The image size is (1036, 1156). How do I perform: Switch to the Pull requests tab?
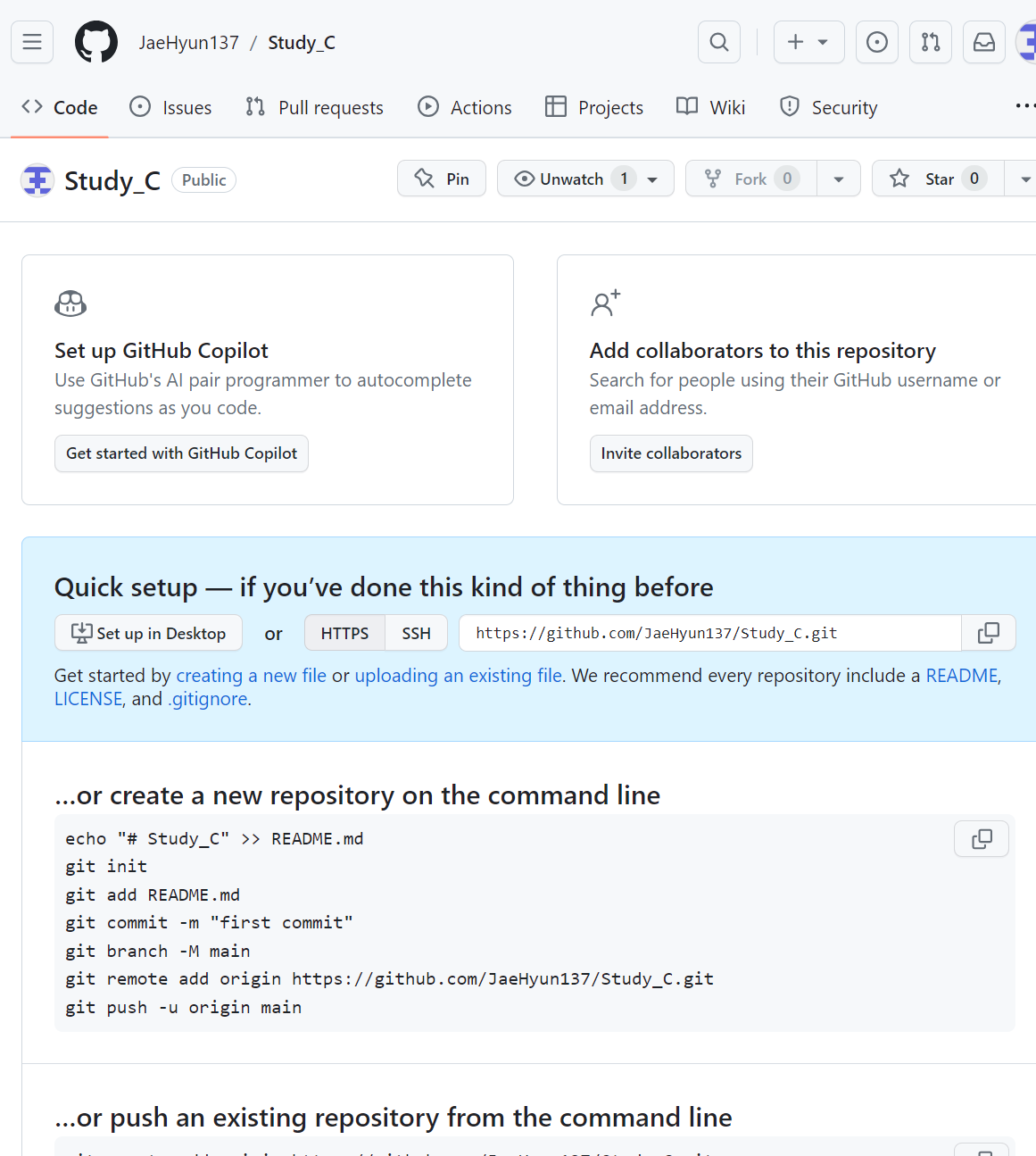314,107
